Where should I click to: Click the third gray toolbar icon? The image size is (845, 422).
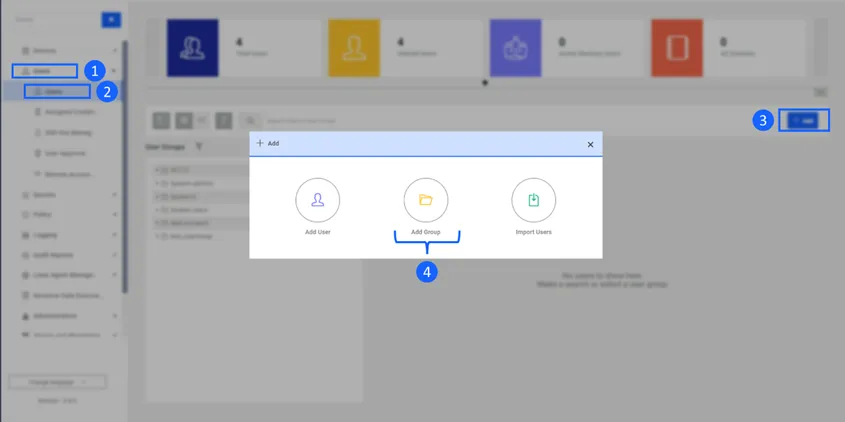coord(224,121)
